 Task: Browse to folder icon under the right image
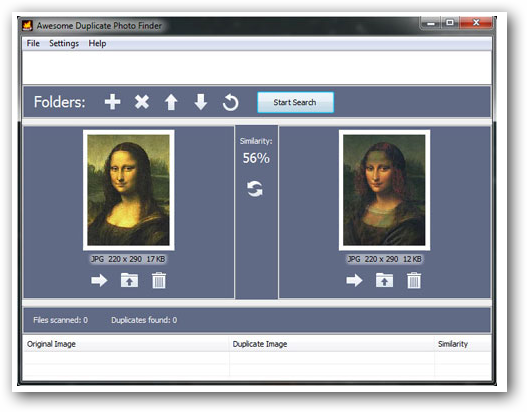[384, 280]
